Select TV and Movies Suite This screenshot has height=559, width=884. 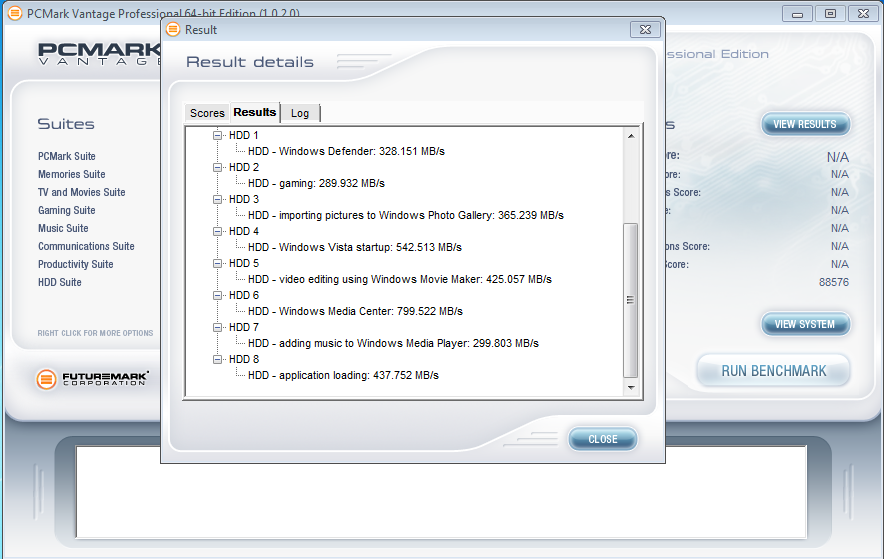[x=81, y=192]
